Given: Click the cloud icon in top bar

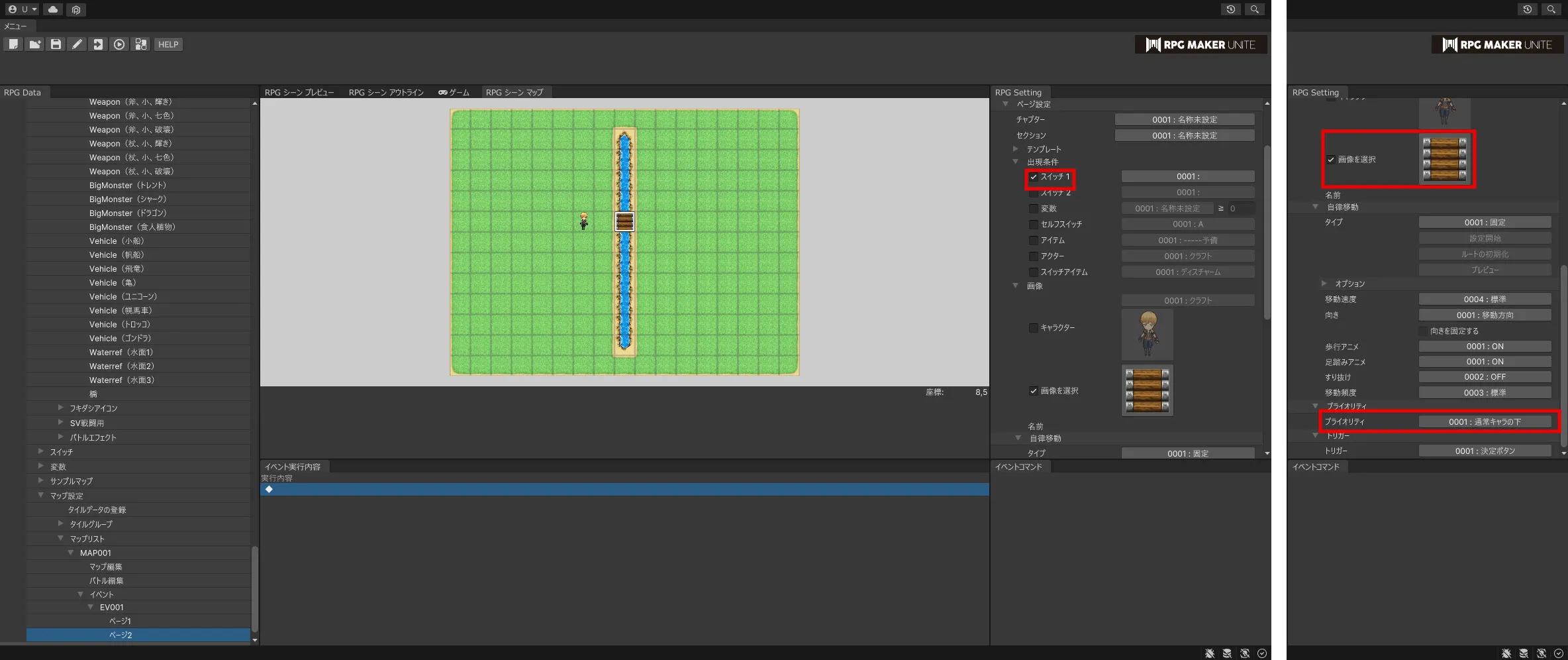Looking at the screenshot, I should [53, 9].
